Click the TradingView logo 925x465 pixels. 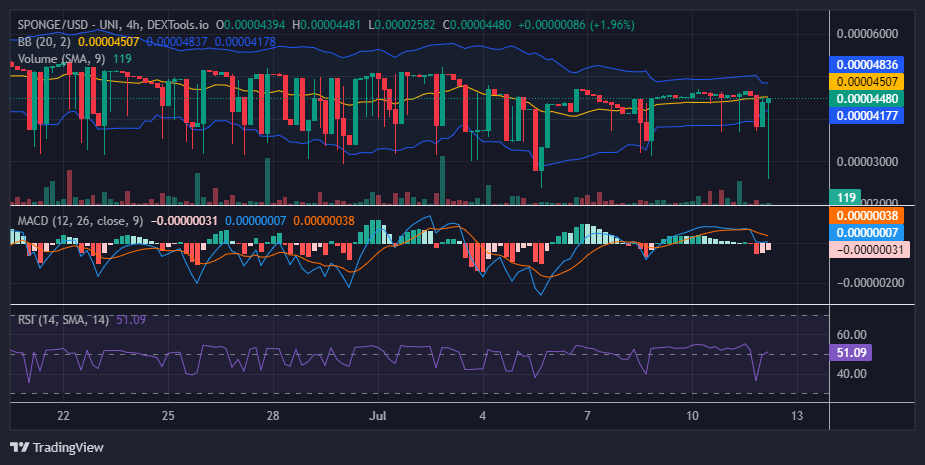pos(57,447)
